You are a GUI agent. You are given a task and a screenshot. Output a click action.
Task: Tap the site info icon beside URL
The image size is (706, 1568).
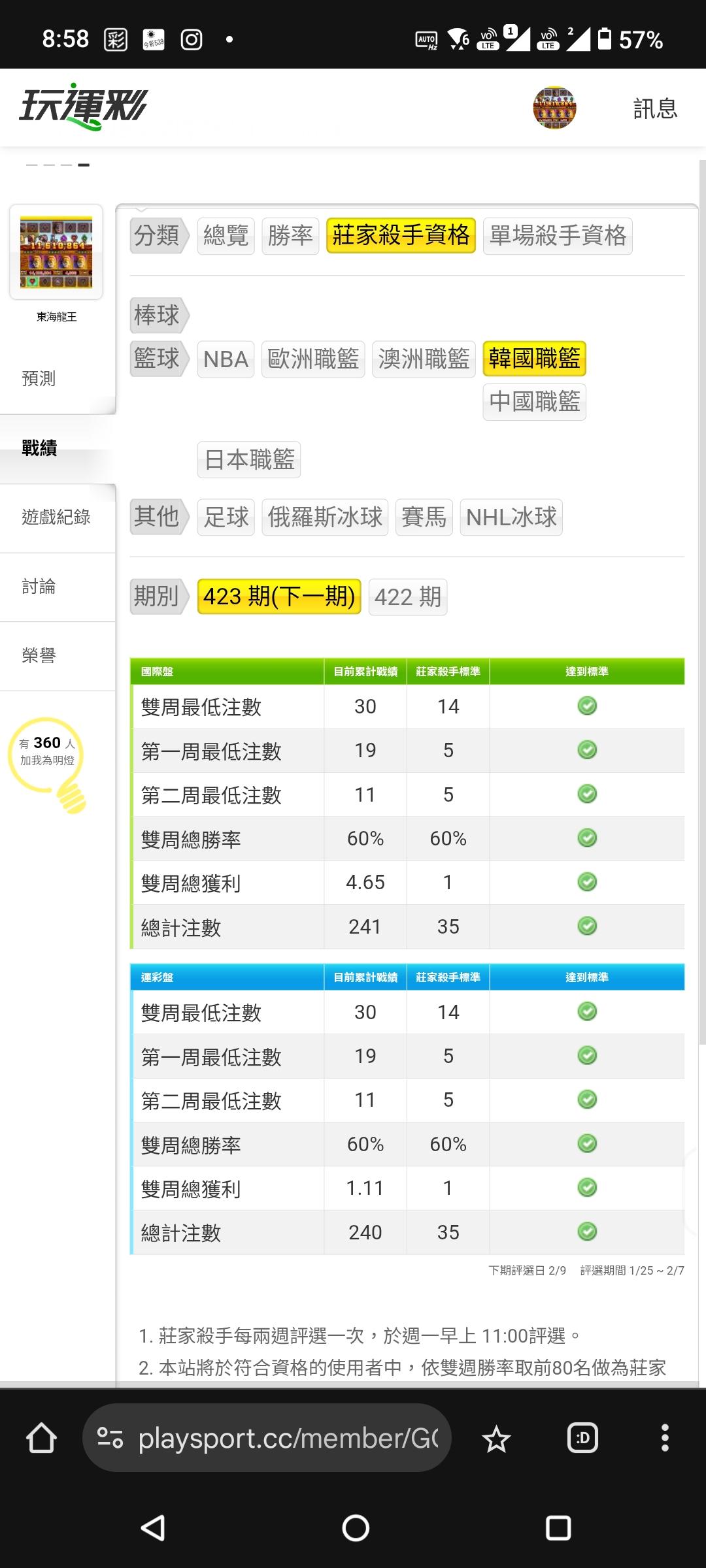tap(110, 1438)
